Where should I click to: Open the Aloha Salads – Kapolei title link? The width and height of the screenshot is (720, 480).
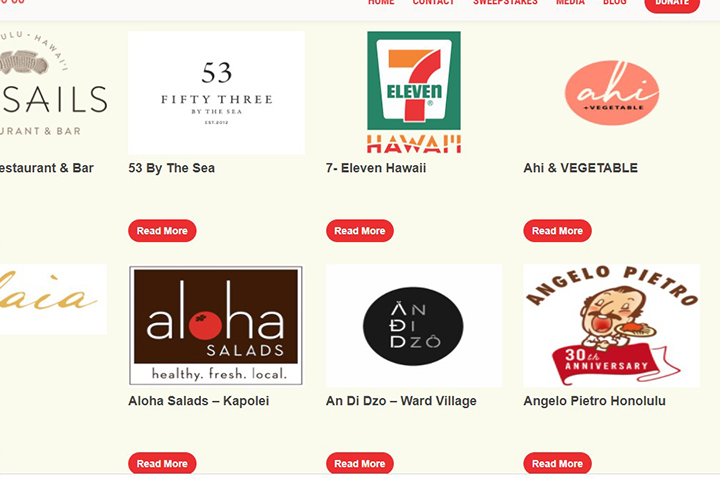pyautogui.click(x=198, y=401)
